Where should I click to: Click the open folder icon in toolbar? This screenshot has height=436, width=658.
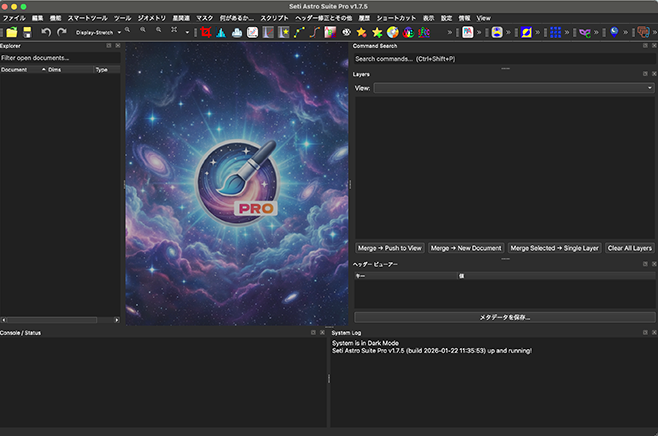click(9, 32)
